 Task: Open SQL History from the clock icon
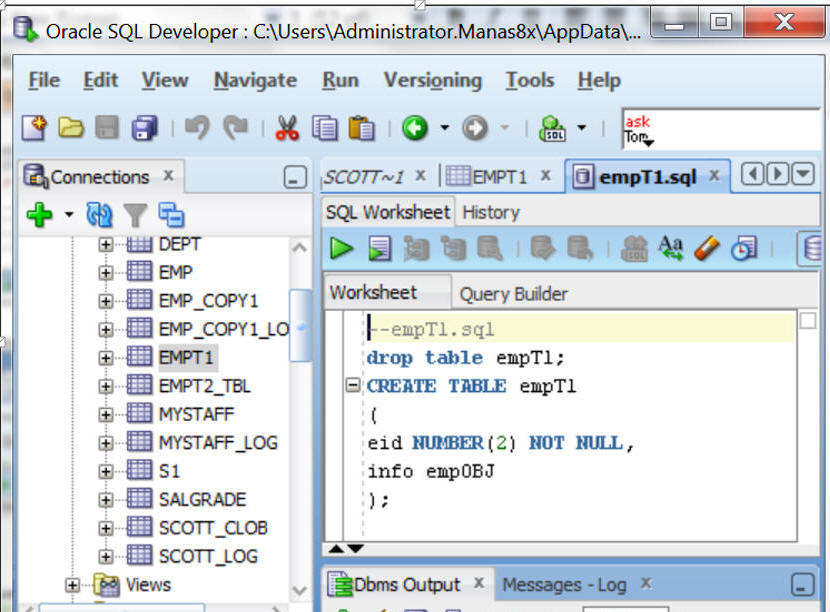[x=744, y=248]
